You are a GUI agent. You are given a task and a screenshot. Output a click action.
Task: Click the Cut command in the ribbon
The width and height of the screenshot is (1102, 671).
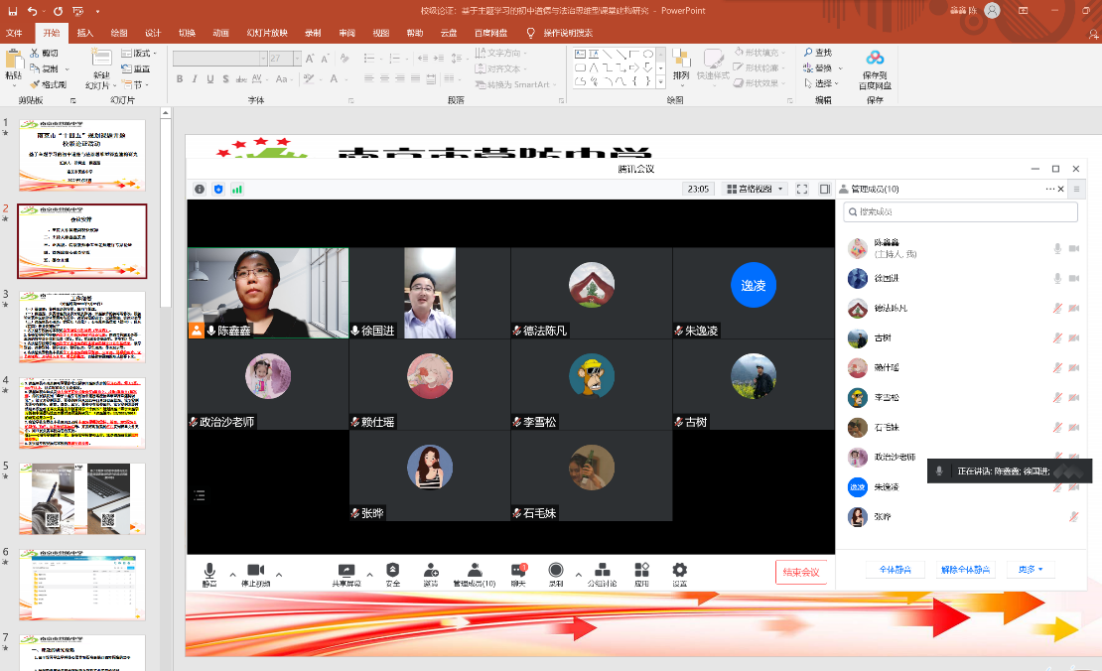(x=44, y=53)
